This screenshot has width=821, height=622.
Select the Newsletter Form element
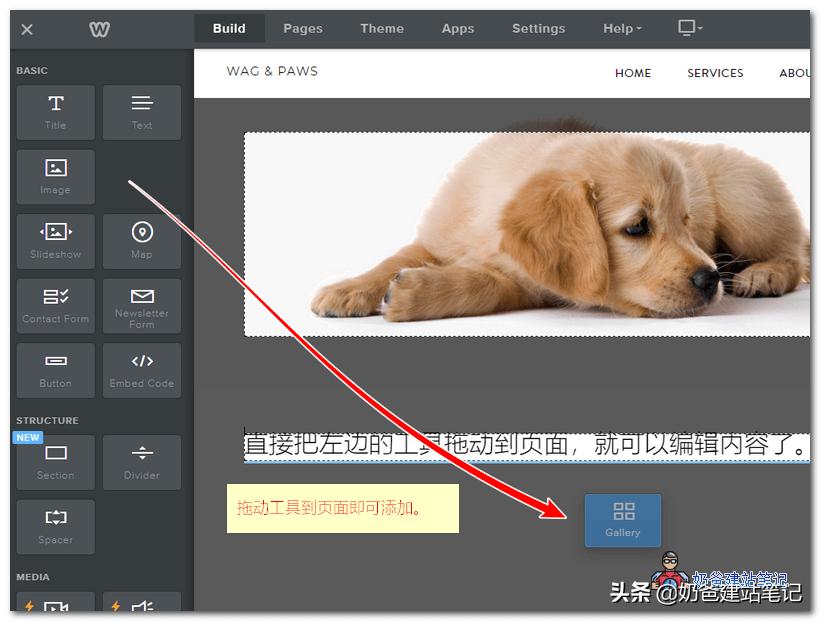pos(142,305)
